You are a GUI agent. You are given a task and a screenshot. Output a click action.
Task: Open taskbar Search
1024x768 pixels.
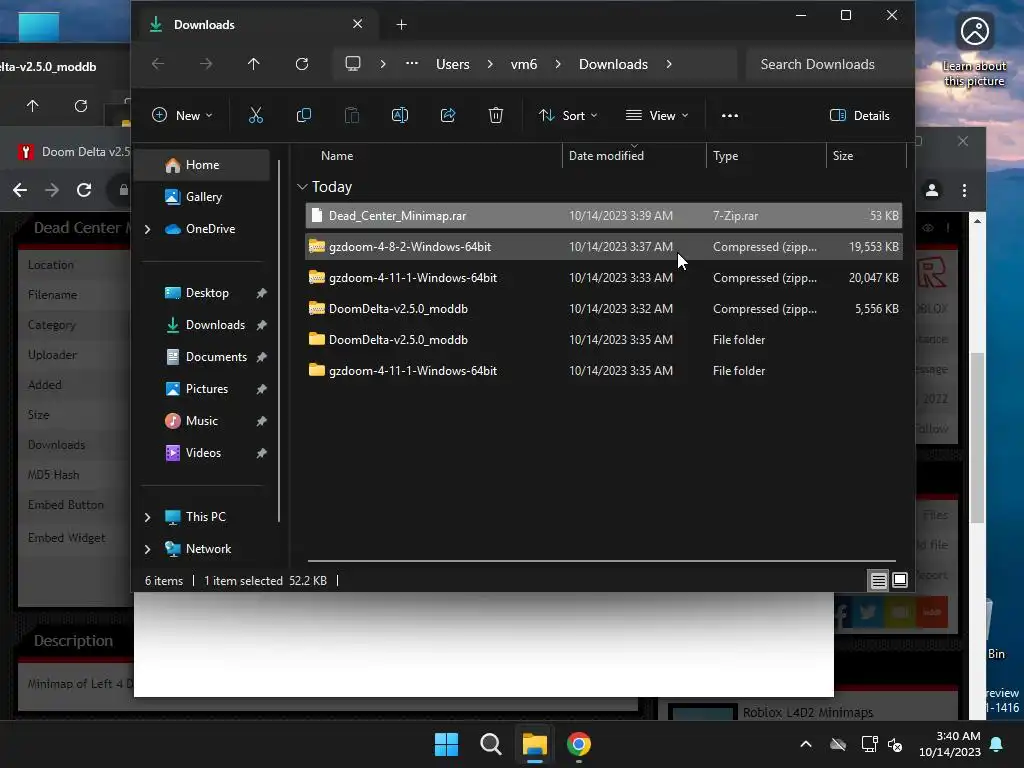490,744
